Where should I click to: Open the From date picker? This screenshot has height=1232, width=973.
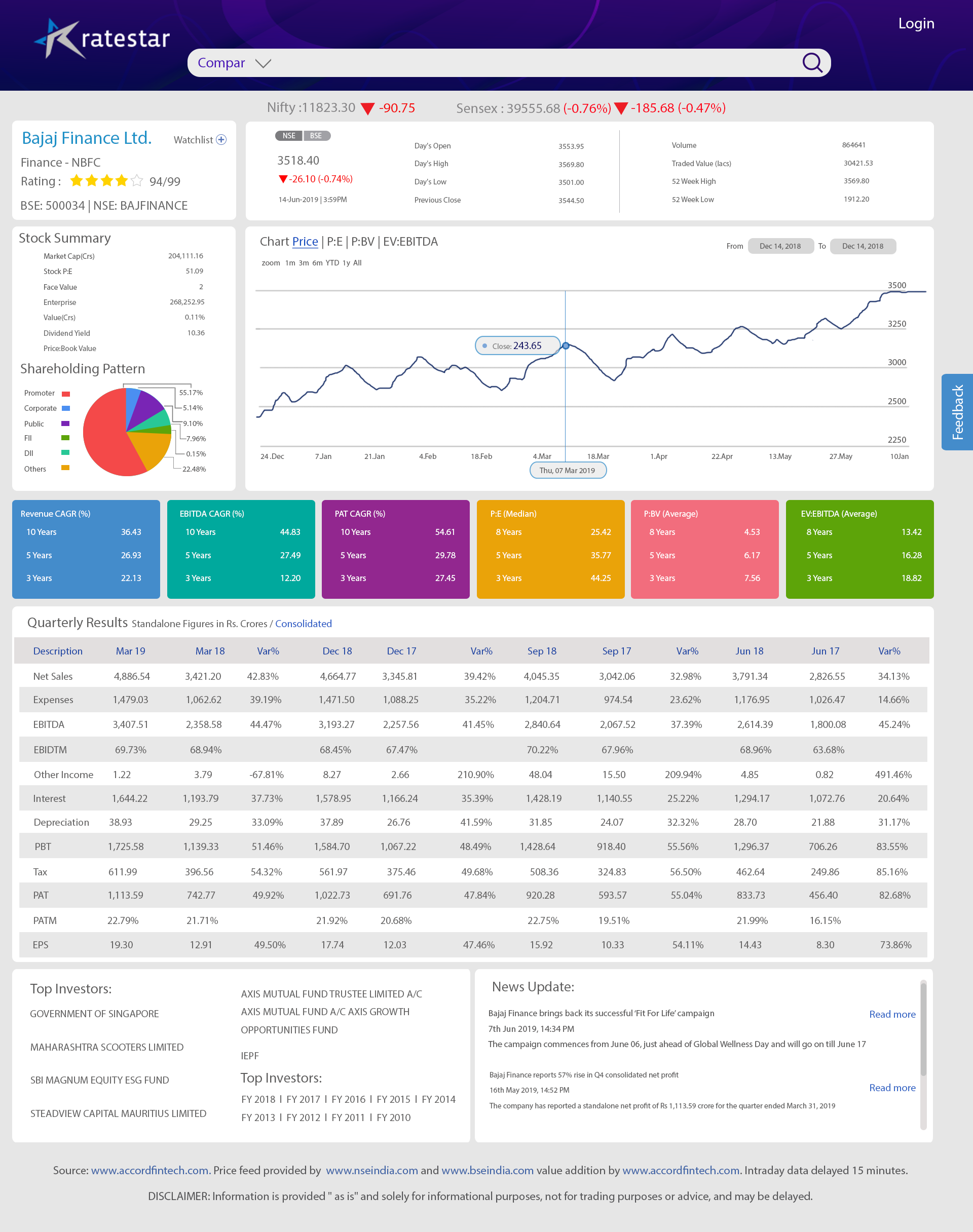pyautogui.click(x=780, y=246)
